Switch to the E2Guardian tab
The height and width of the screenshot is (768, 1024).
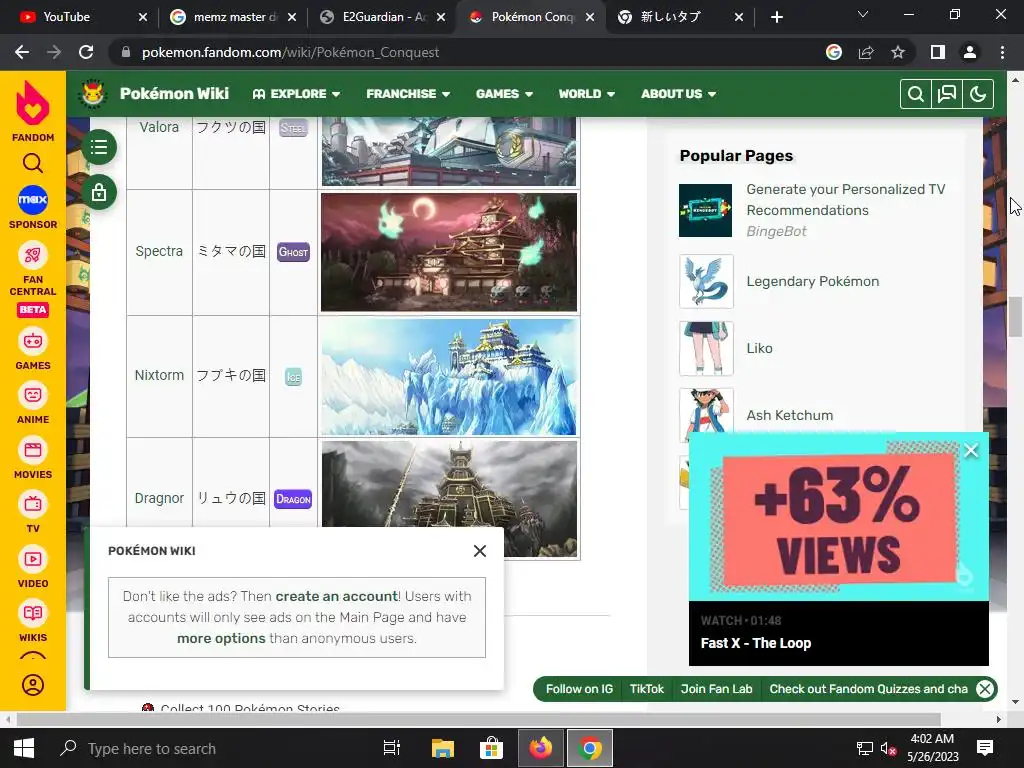pos(384,17)
